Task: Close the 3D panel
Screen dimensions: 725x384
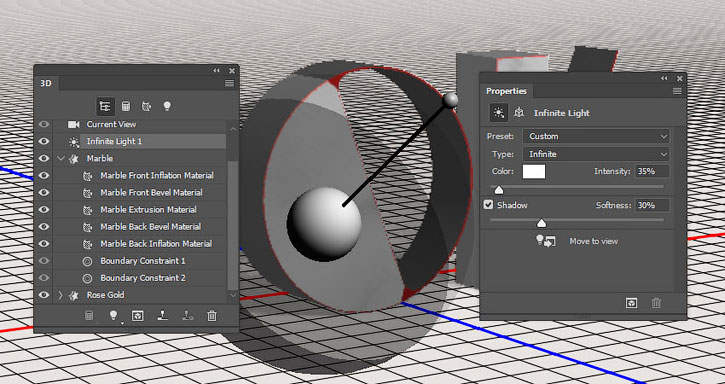Action: pos(232,70)
